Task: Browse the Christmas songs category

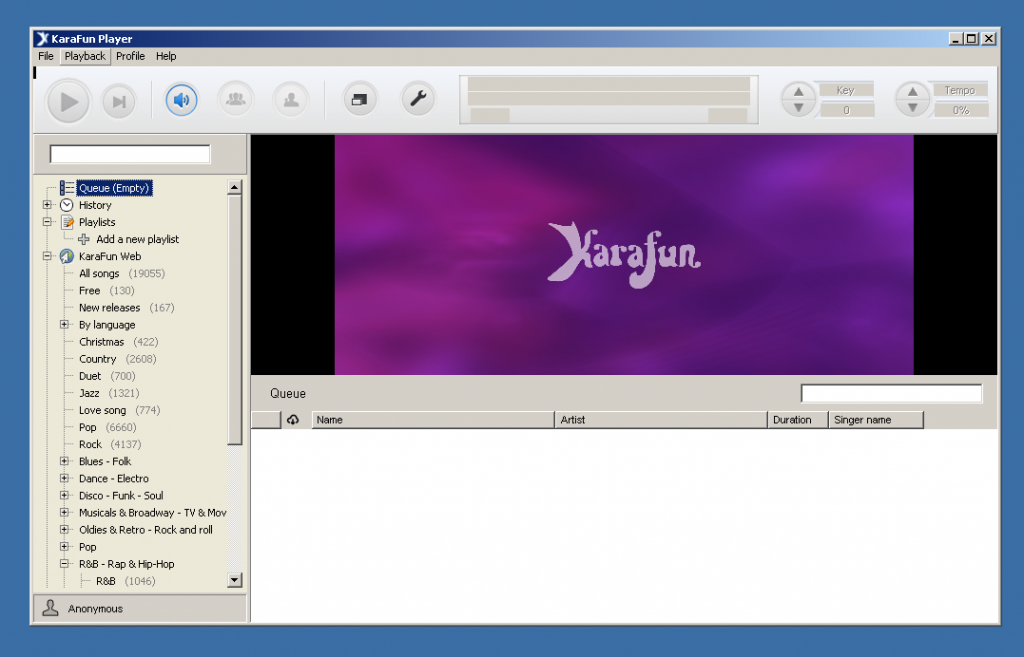Action: 104,341
